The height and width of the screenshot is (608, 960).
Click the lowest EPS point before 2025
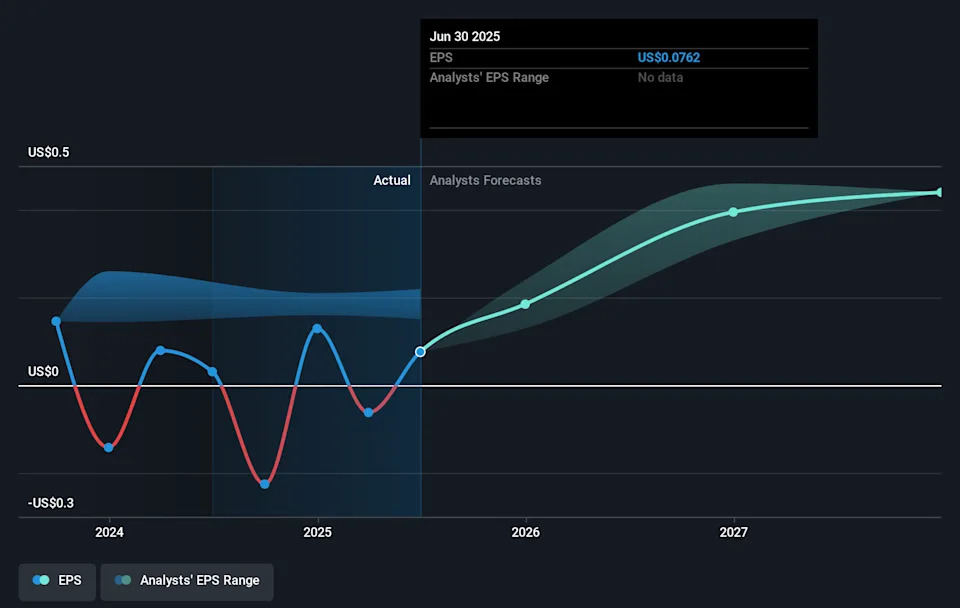coord(265,484)
